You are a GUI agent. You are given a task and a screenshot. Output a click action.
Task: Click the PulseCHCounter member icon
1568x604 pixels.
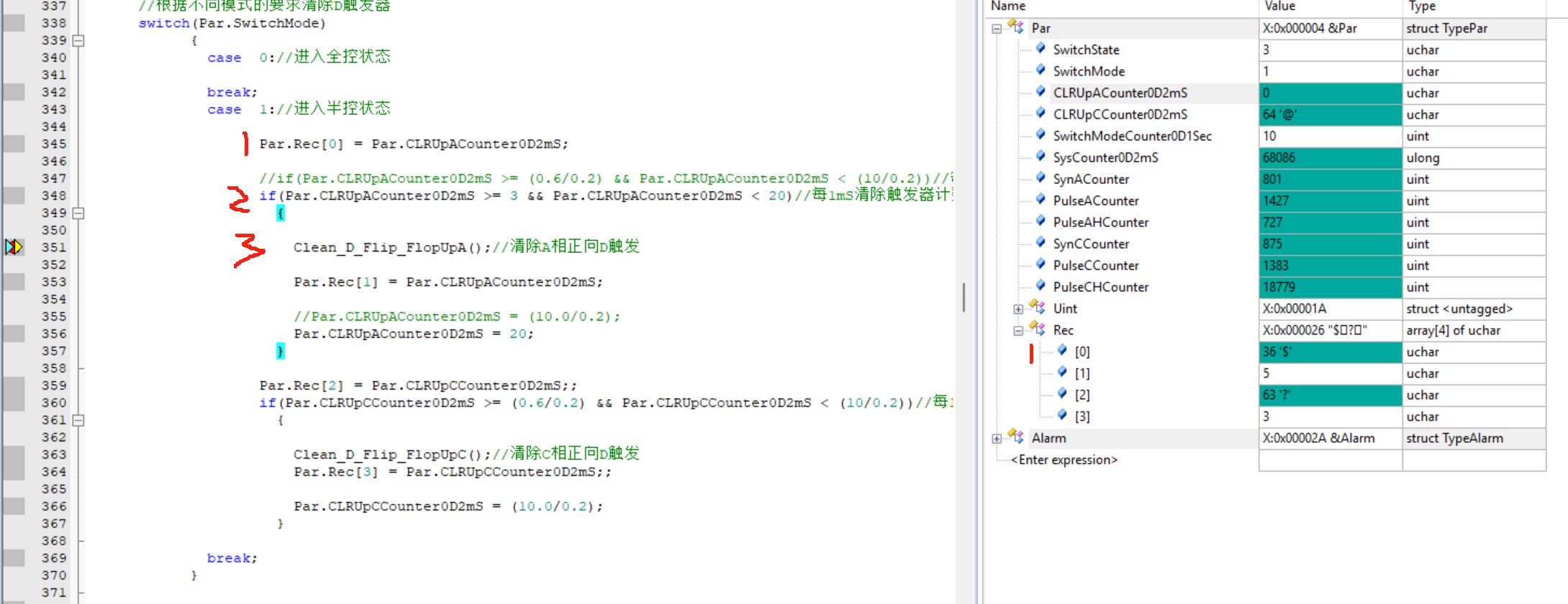pos(1041,285)
